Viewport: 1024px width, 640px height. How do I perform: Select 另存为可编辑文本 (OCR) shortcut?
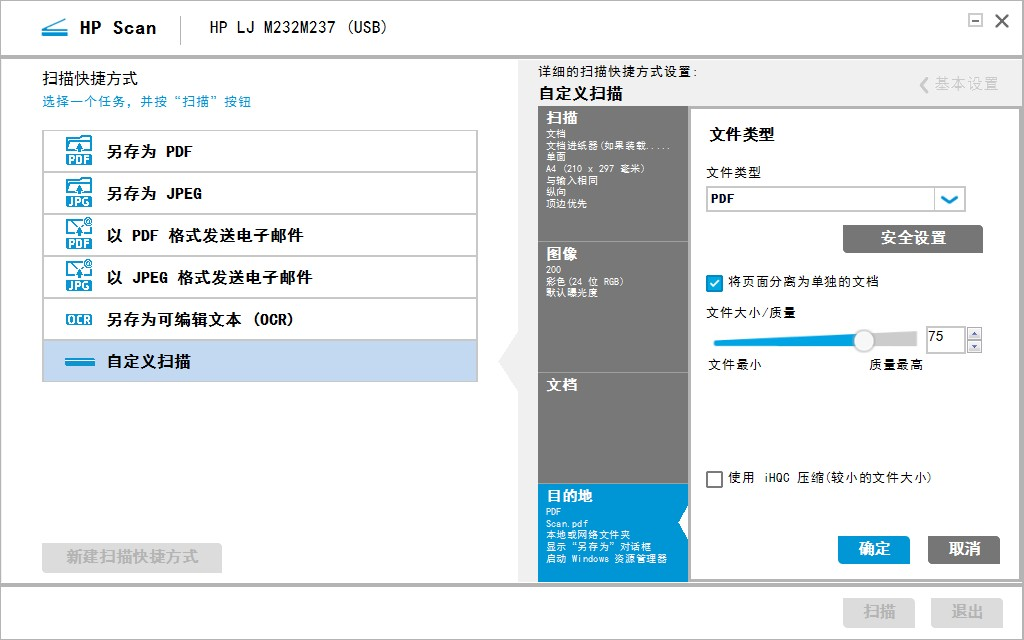260,319
